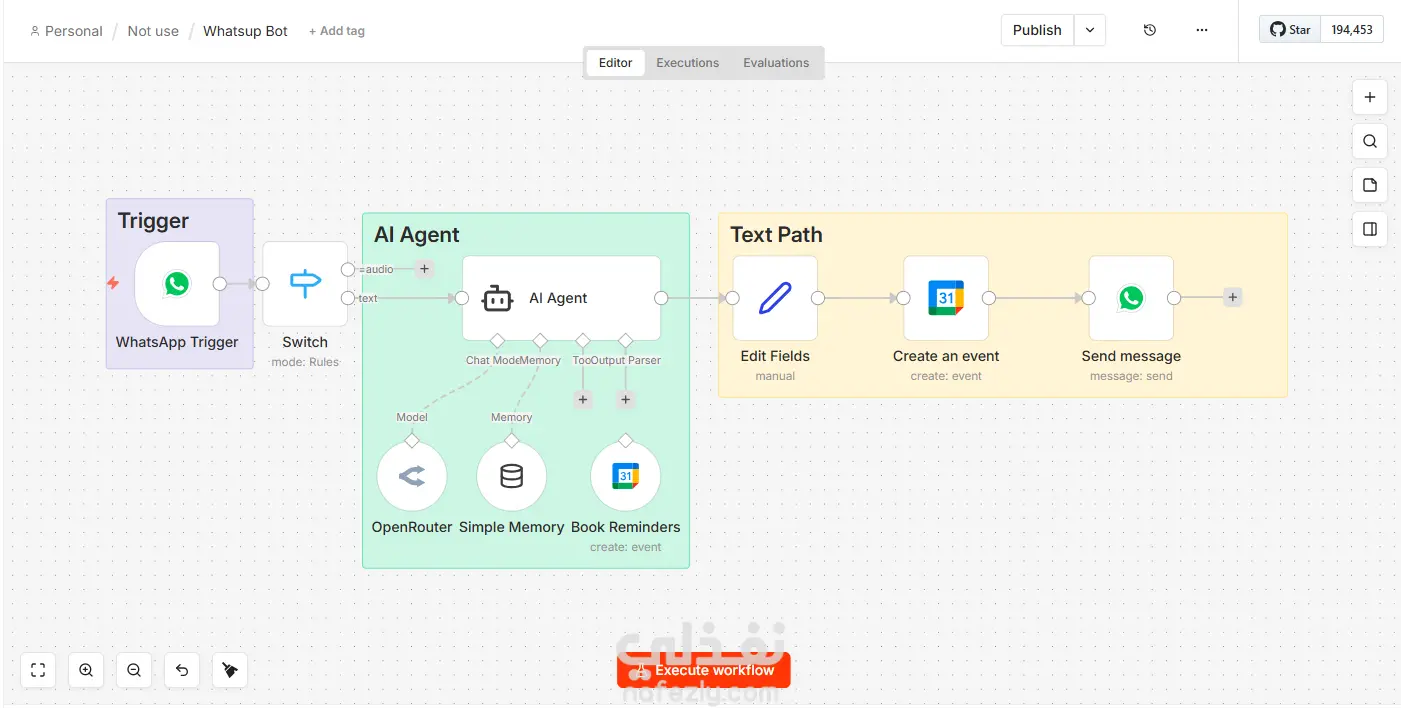
Task: Click the 'message: send' subtitle
Action: tap(1131, 376)
